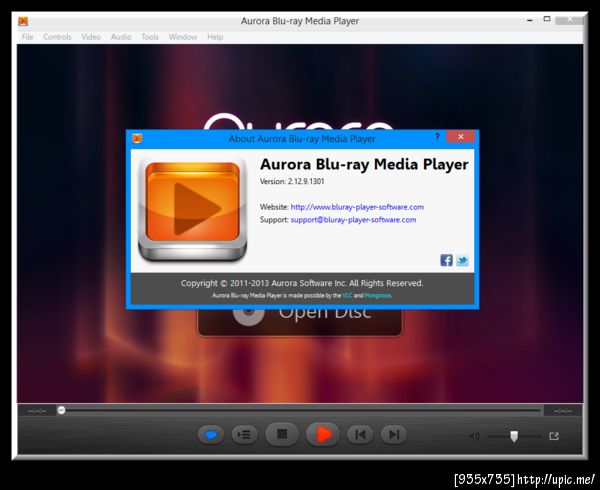Image resolution: width=600 pixels, height=490 pixels.
Task: Click the Stop playback button
Action: point(282,434)
